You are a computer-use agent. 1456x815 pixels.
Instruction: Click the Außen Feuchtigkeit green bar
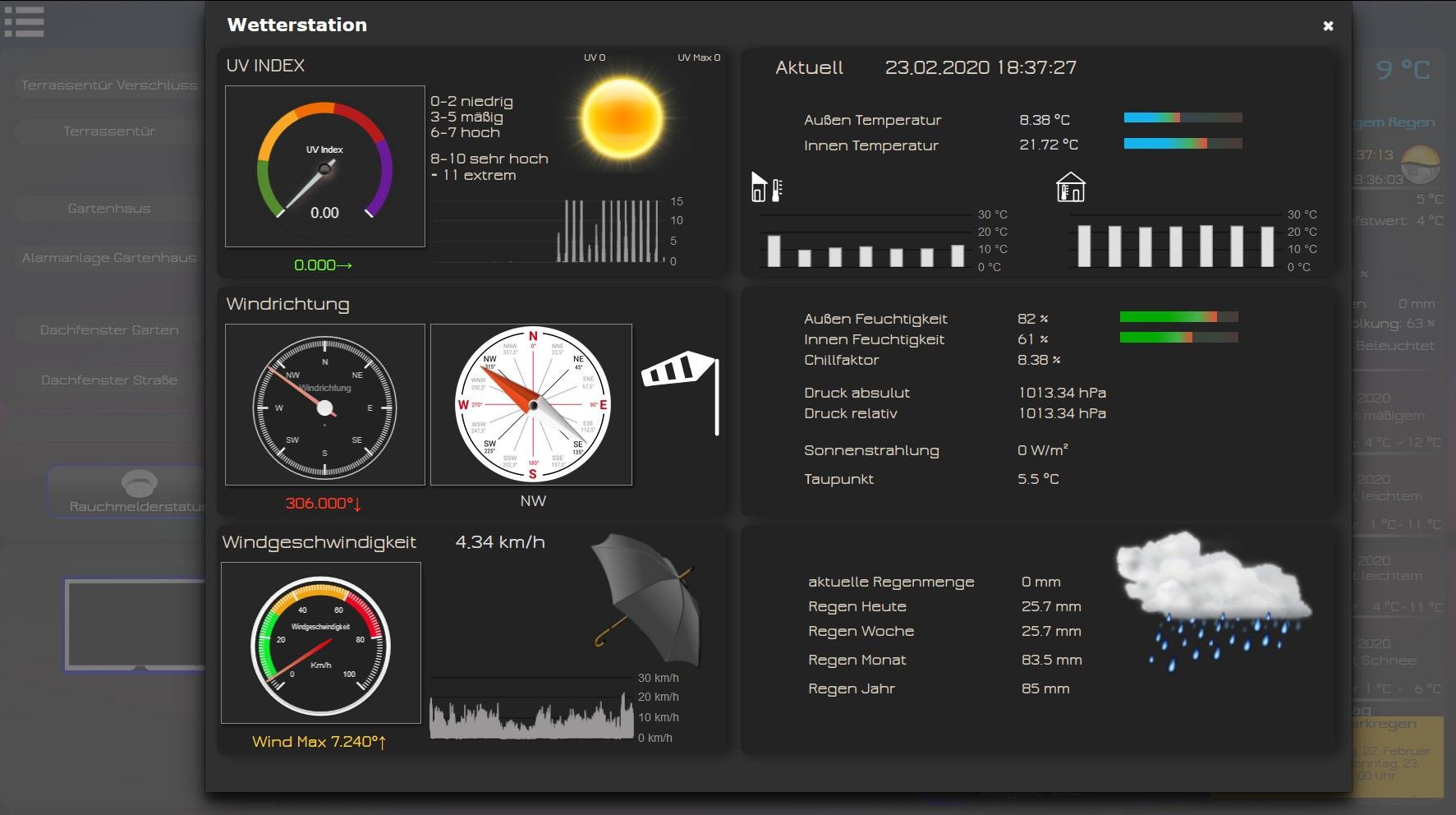[1178, 317]
